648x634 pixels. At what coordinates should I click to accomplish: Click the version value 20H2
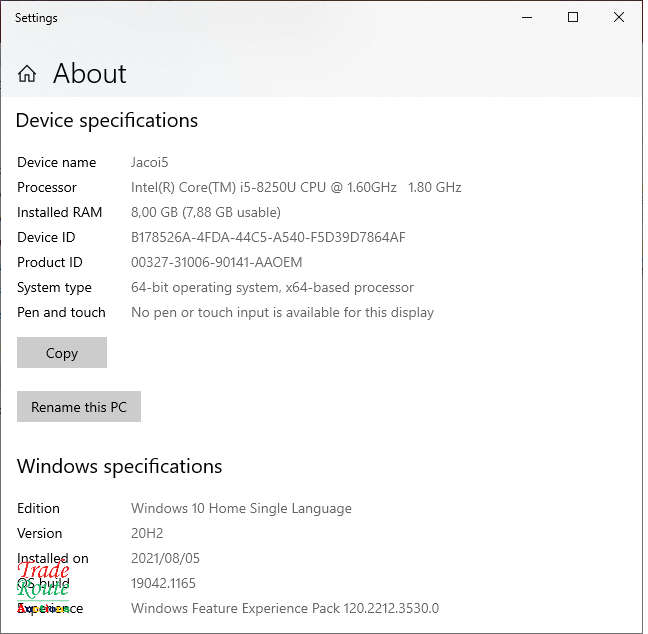[146, 533]
